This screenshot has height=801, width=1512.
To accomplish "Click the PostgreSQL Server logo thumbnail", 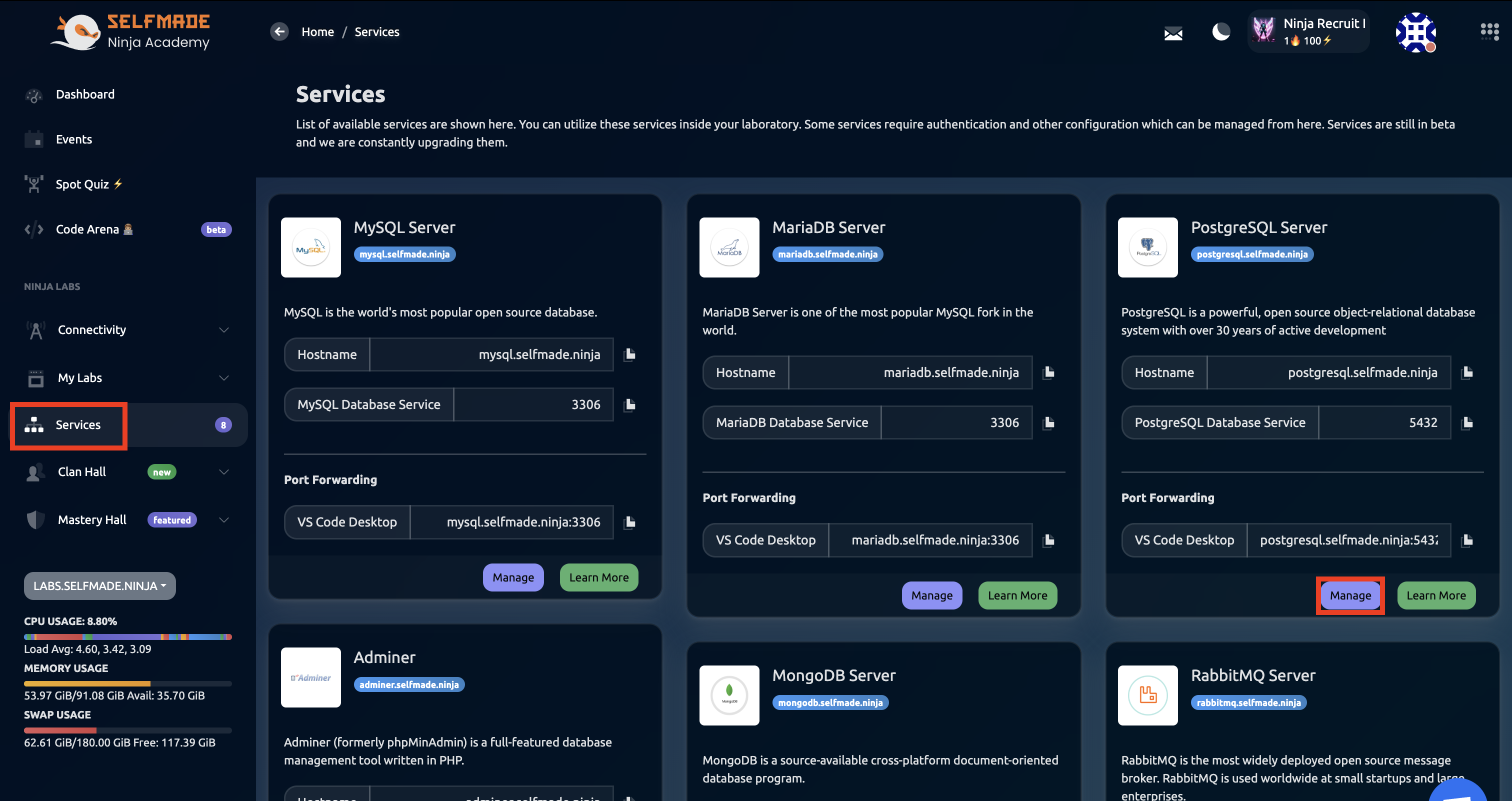I will coord(1147,247).
